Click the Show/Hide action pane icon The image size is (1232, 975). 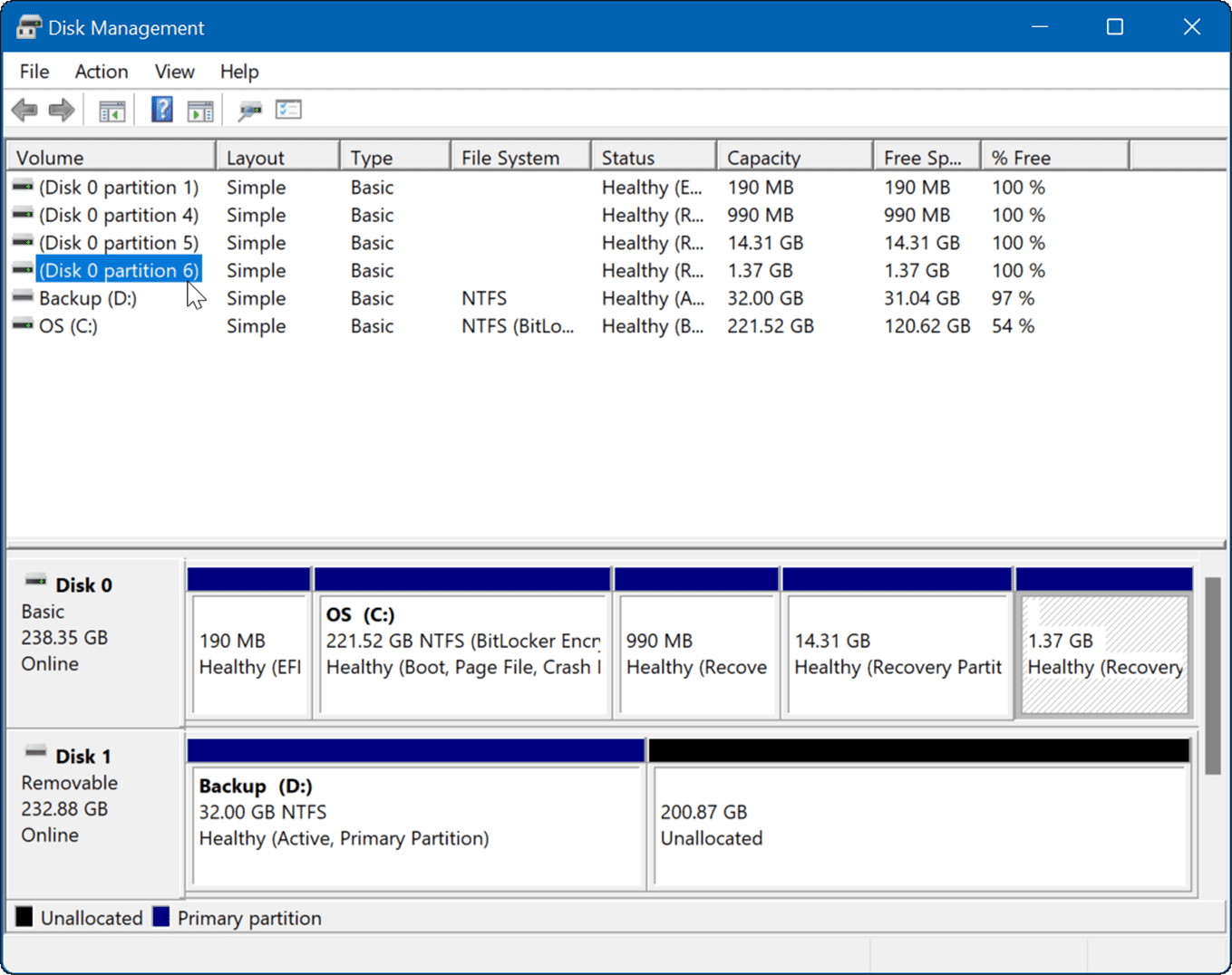click(200, 109)
